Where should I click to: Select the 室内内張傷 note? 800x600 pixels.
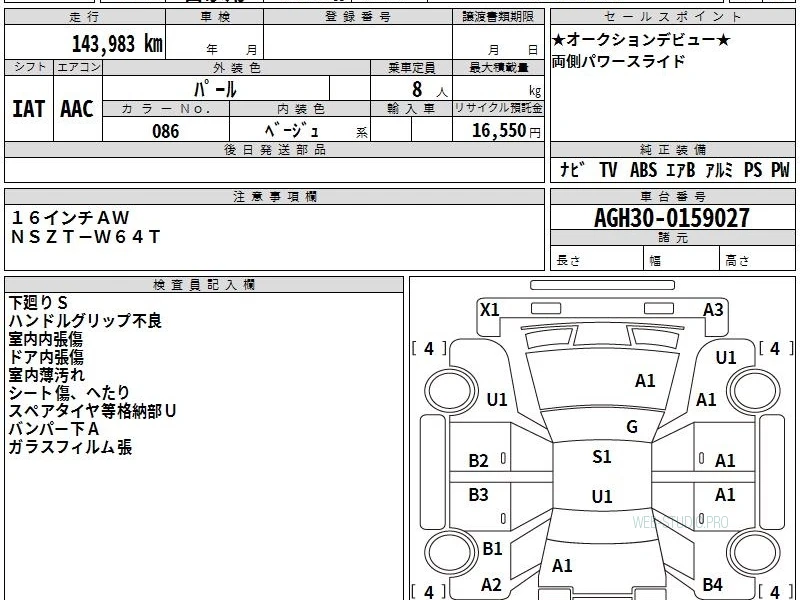tap(45, 339)
